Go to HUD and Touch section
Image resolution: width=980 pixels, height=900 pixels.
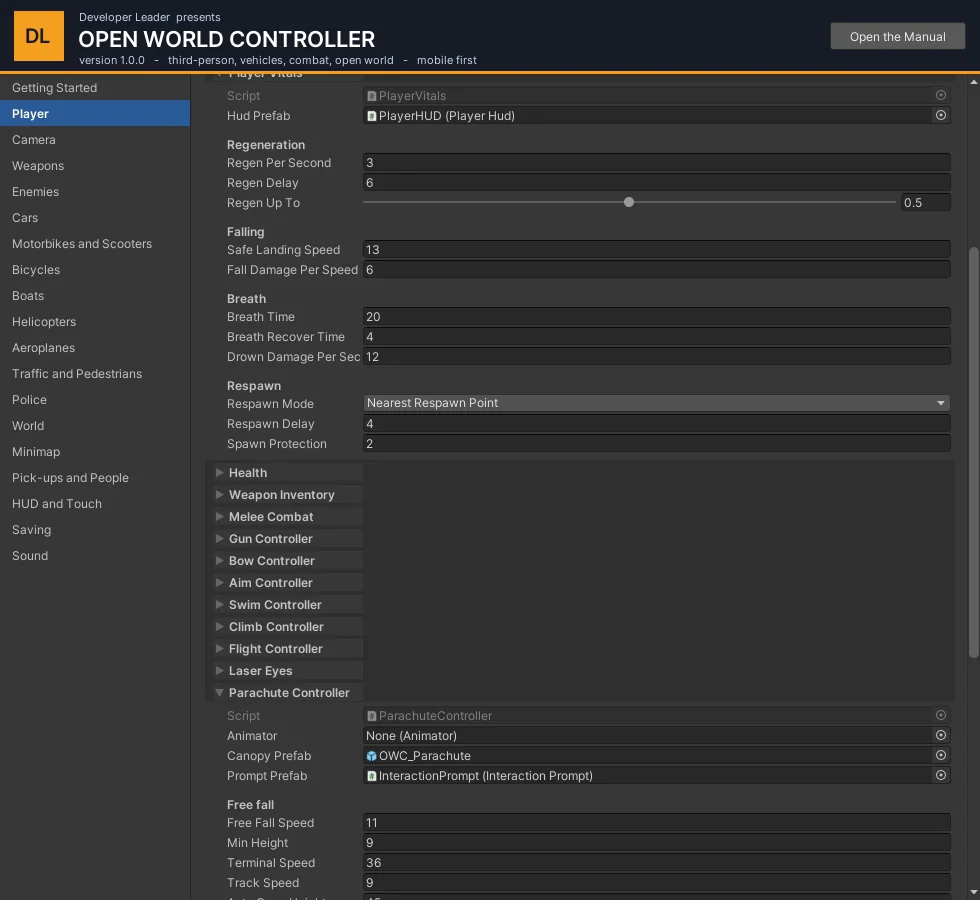pos(95,504)
